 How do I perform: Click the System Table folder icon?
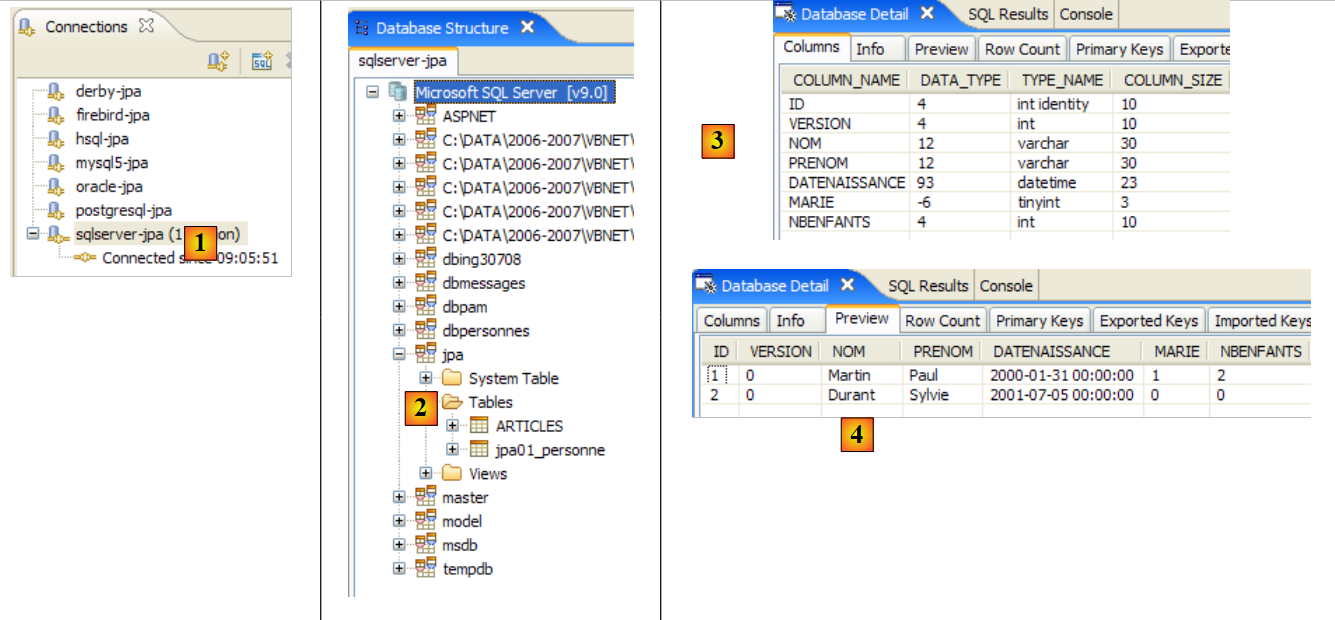pos(452,378)
